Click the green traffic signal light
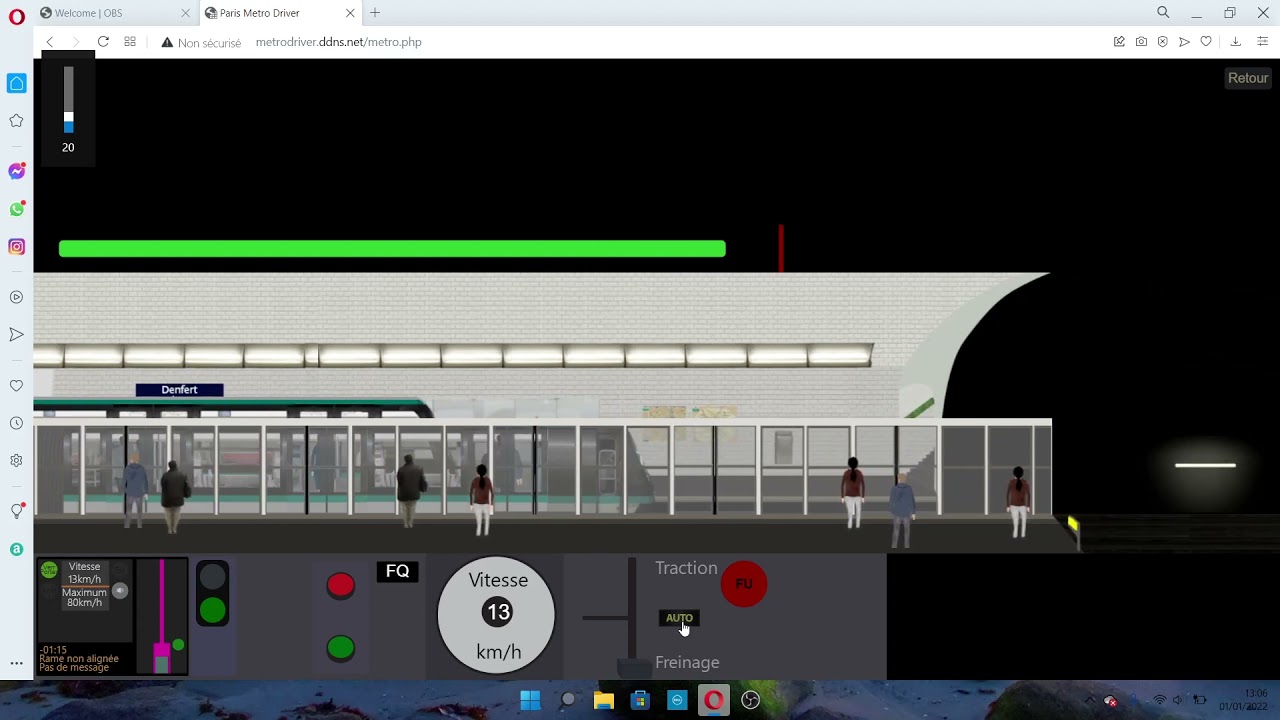Screen dimensions: 1280x720 click(x=212, y=609)
